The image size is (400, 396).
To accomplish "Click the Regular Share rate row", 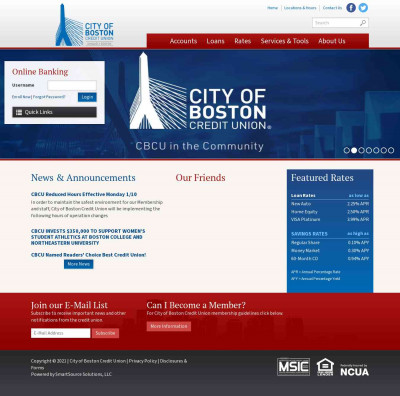I will tap(330, 243).
